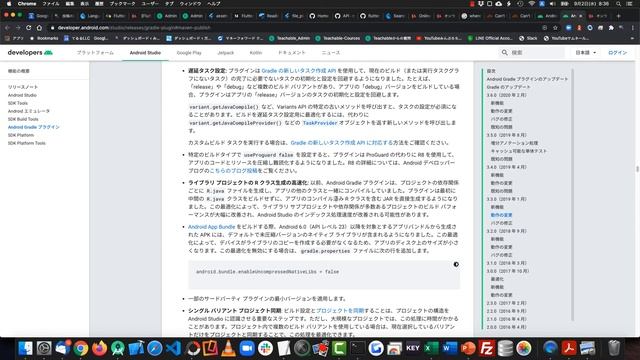Open the Gradle の新しいタスク作成 API link
This screenshot has height=360, width=640.
[298, 71]
